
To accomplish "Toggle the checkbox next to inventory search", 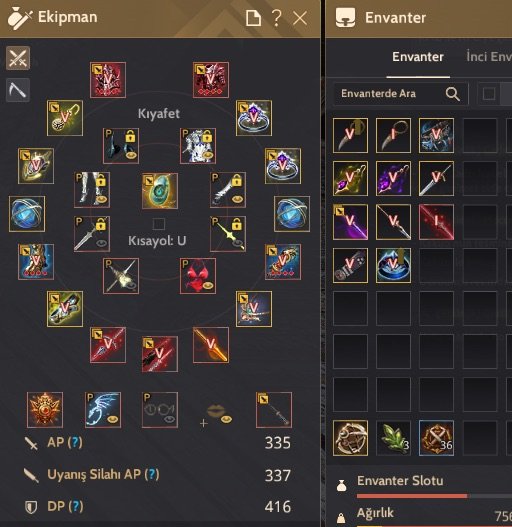I will 489,94.
